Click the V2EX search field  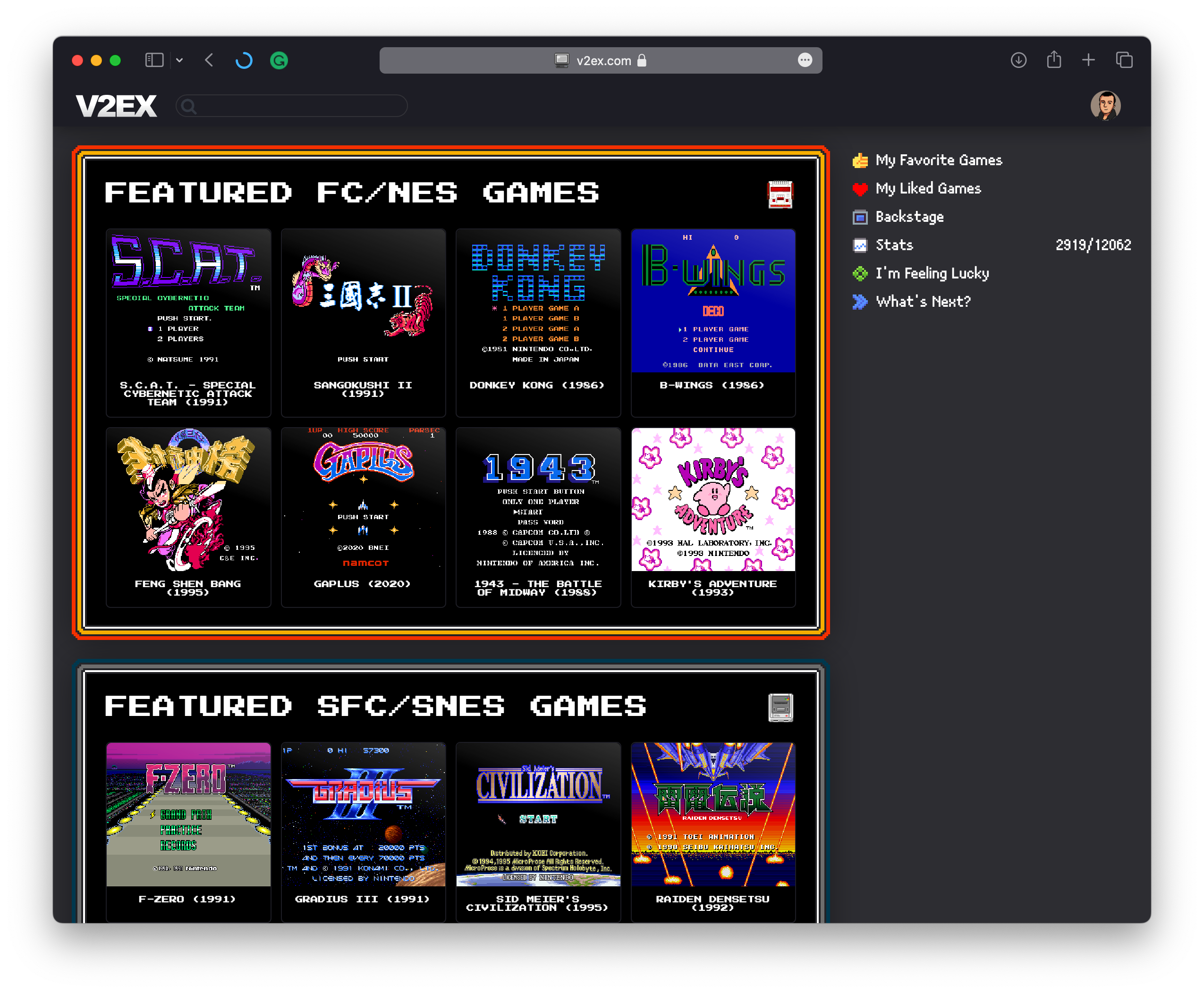click(291, 105)
